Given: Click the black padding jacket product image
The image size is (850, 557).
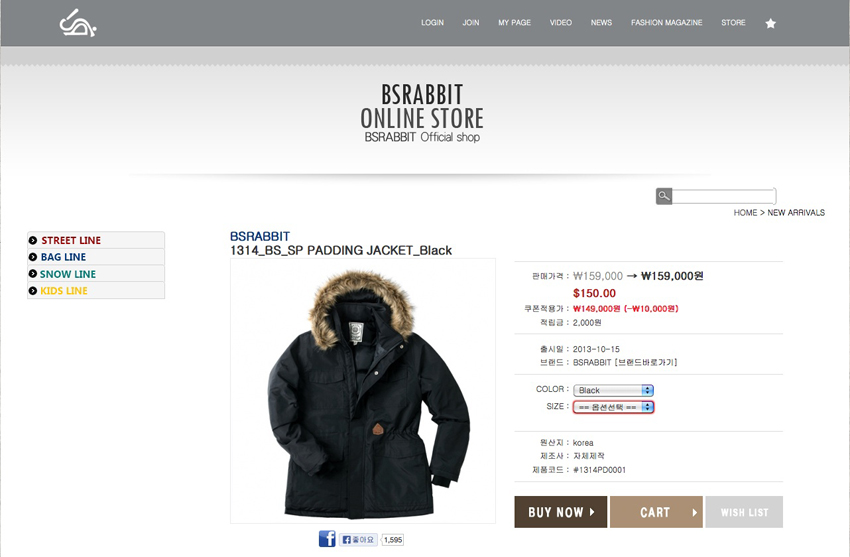Looking at the screenshot, I should click(x=363, y=391).
